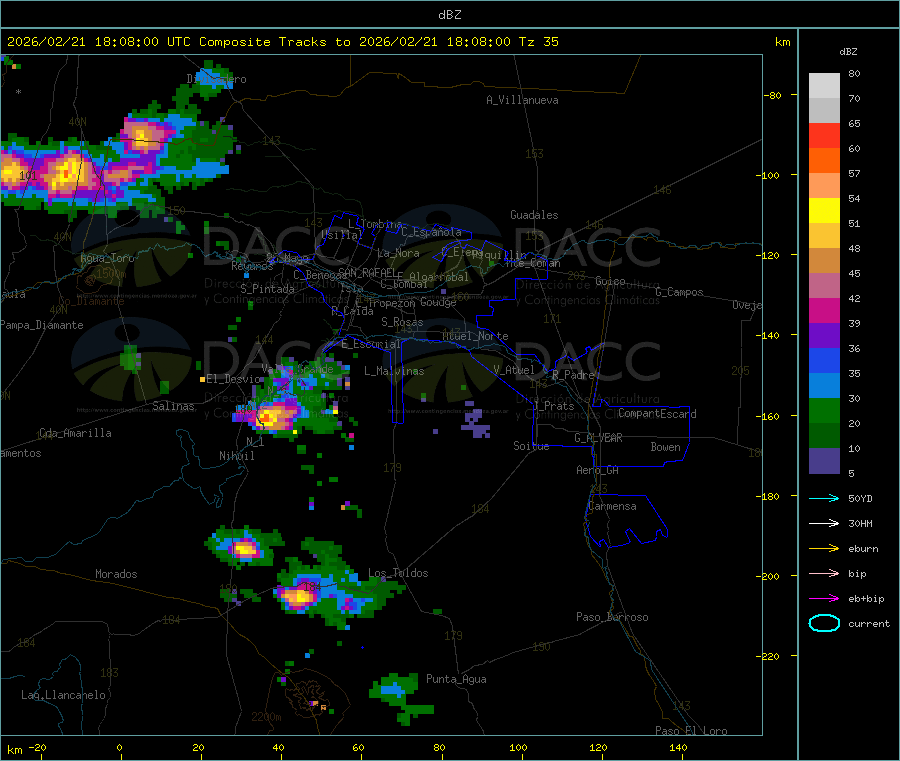The height and width of the screenshot is (761, 900).
Task: Click the 'Cda_Amarilla' map label
Action: pos(75,433)
